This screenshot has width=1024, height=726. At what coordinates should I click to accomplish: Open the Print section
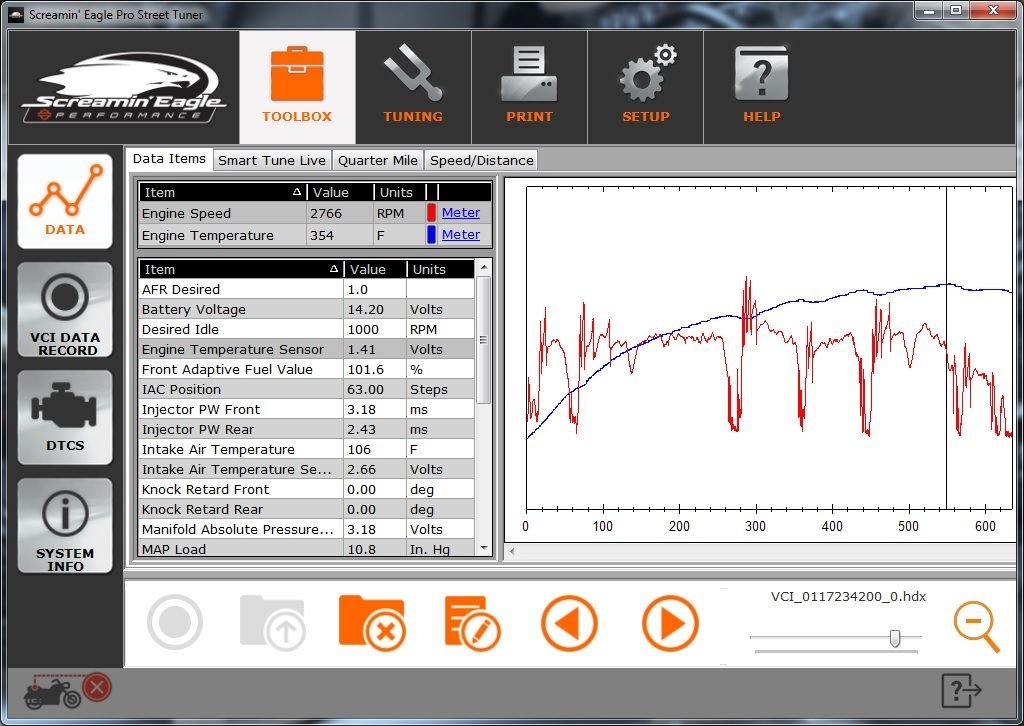[529, 87]
